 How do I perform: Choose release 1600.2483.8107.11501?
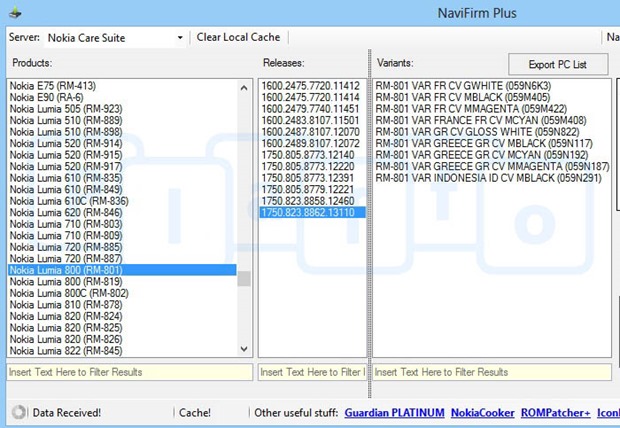[x=310, y=120]
